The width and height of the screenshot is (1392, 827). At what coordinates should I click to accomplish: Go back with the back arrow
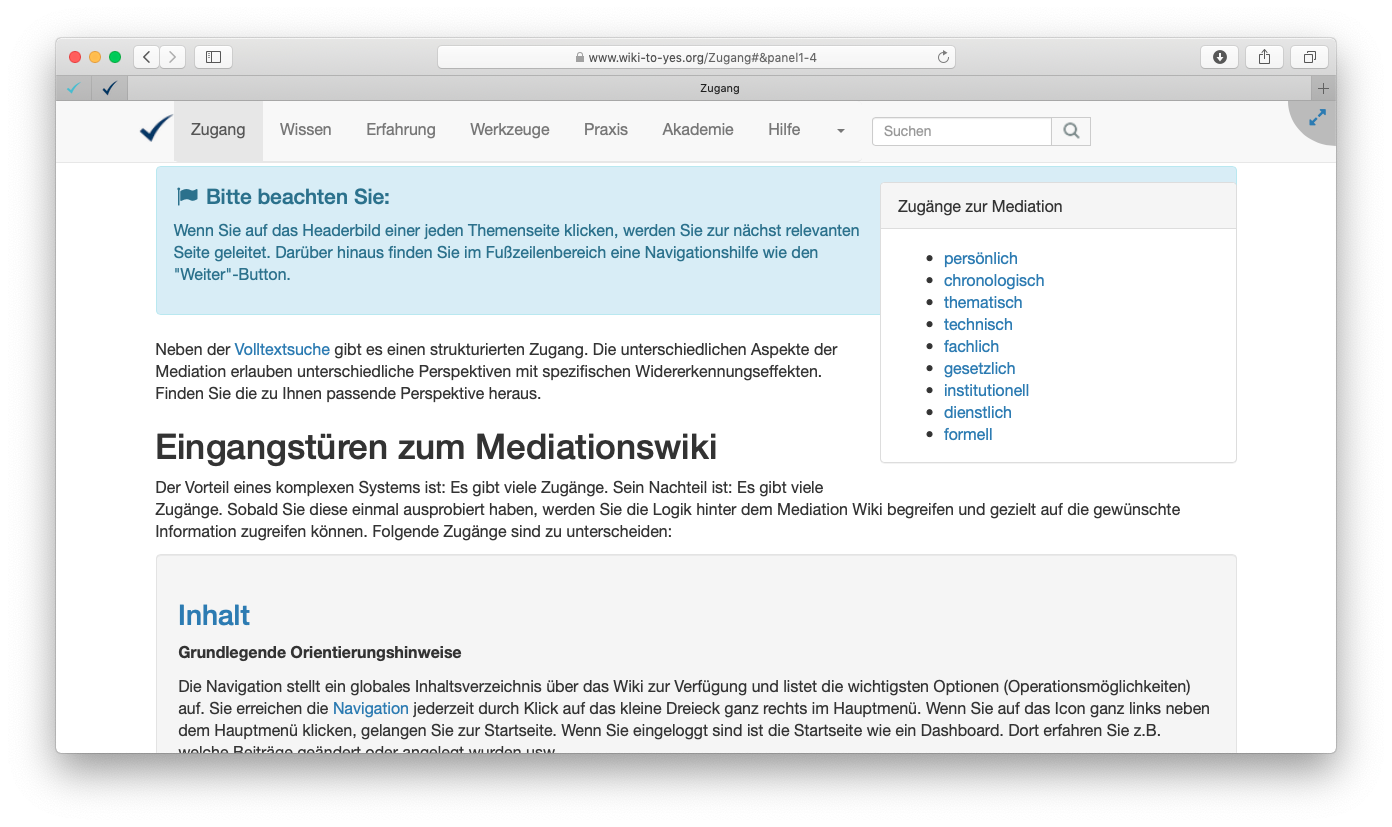(x=147, y=57)
